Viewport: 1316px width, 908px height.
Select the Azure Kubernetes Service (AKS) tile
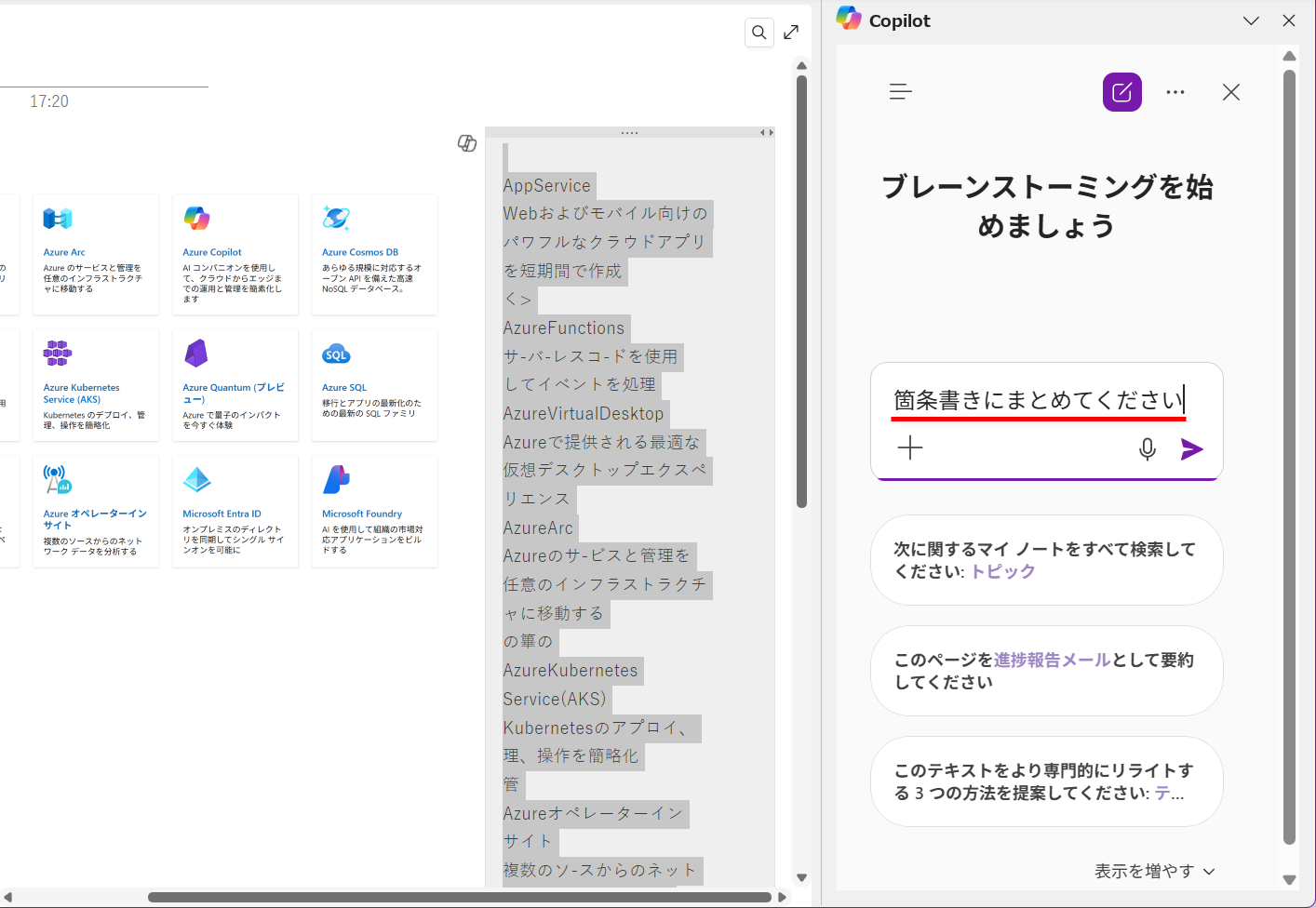pyautogui.click(x=96, y=384)
